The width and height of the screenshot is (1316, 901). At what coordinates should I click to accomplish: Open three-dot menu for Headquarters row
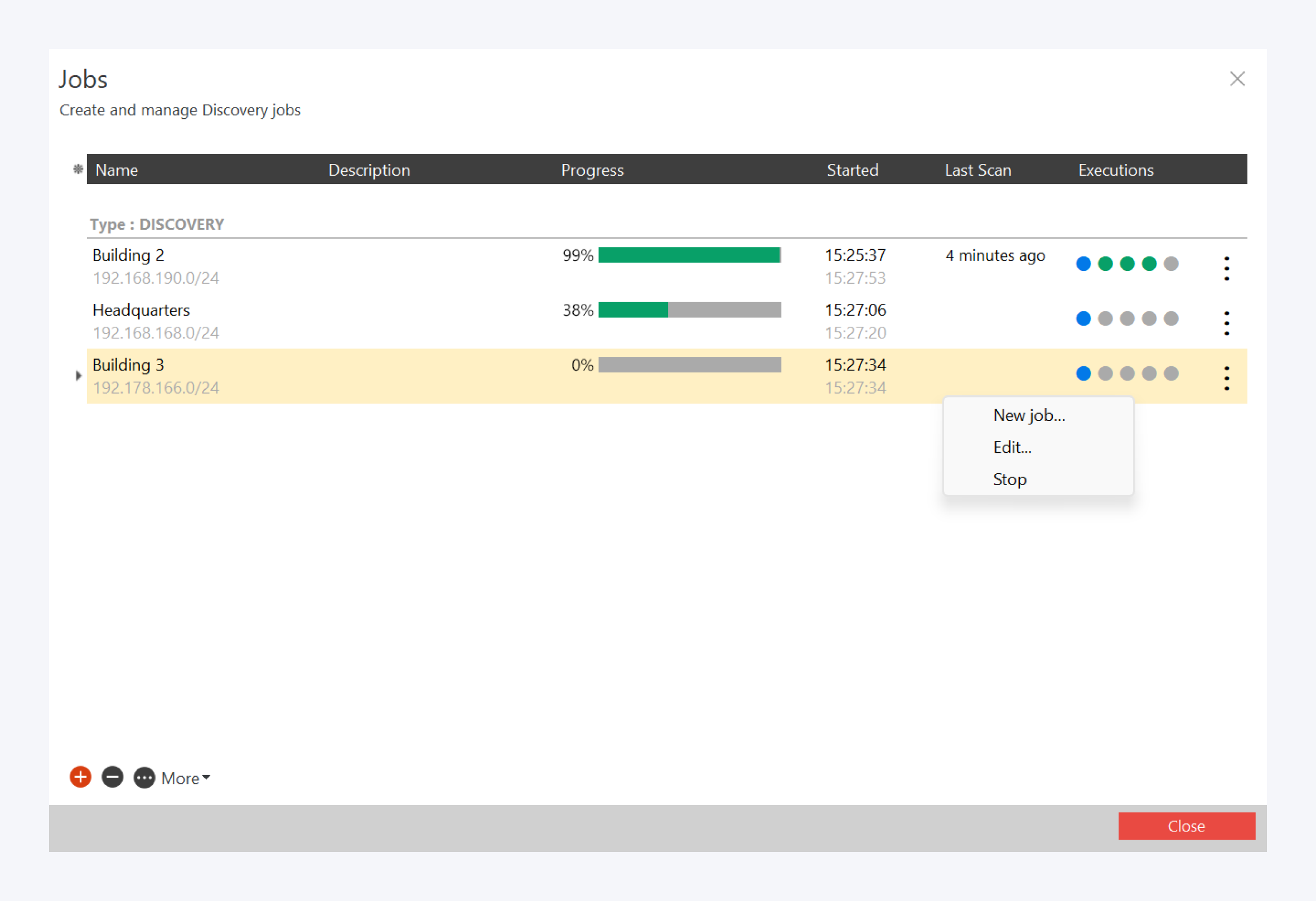click(x=1227, y=323)
